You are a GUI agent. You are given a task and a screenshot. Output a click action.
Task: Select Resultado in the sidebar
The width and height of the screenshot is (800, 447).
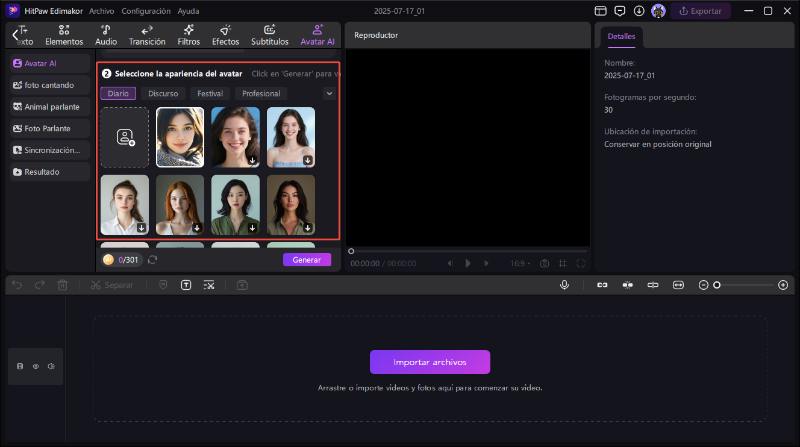point(49,172)
